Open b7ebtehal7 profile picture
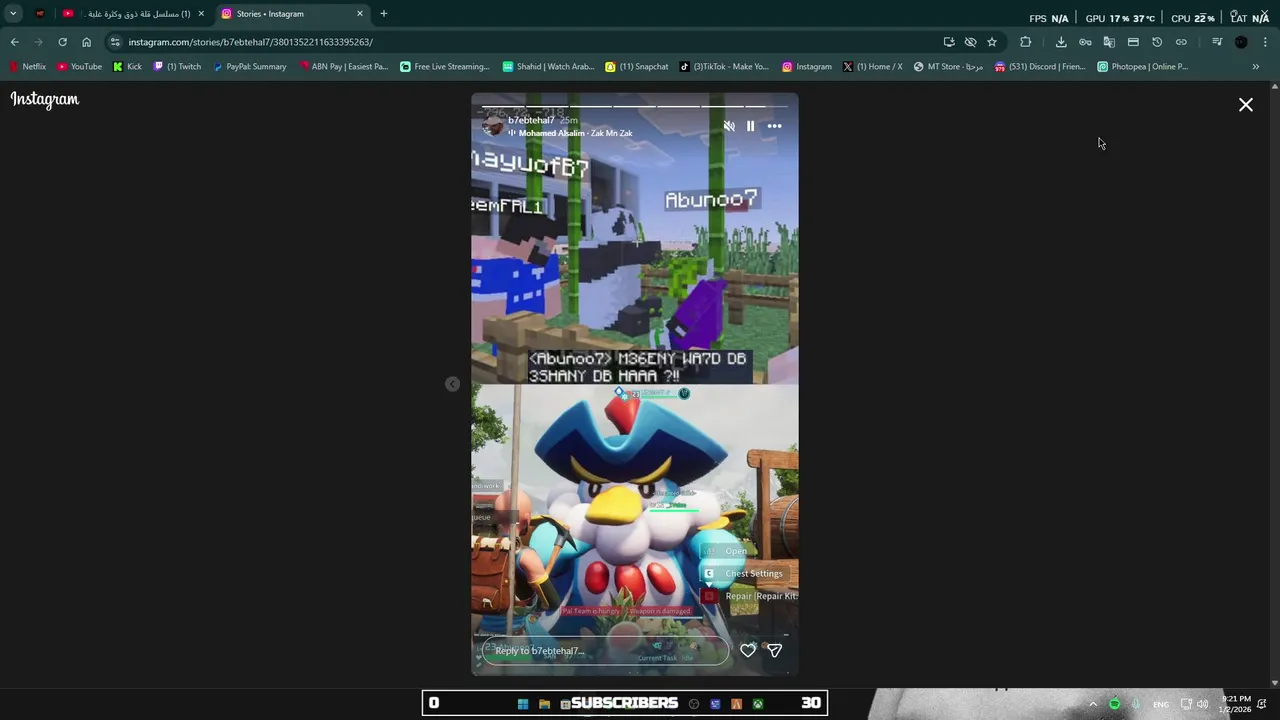This screenshot has width=1280, height=720. 493,126
